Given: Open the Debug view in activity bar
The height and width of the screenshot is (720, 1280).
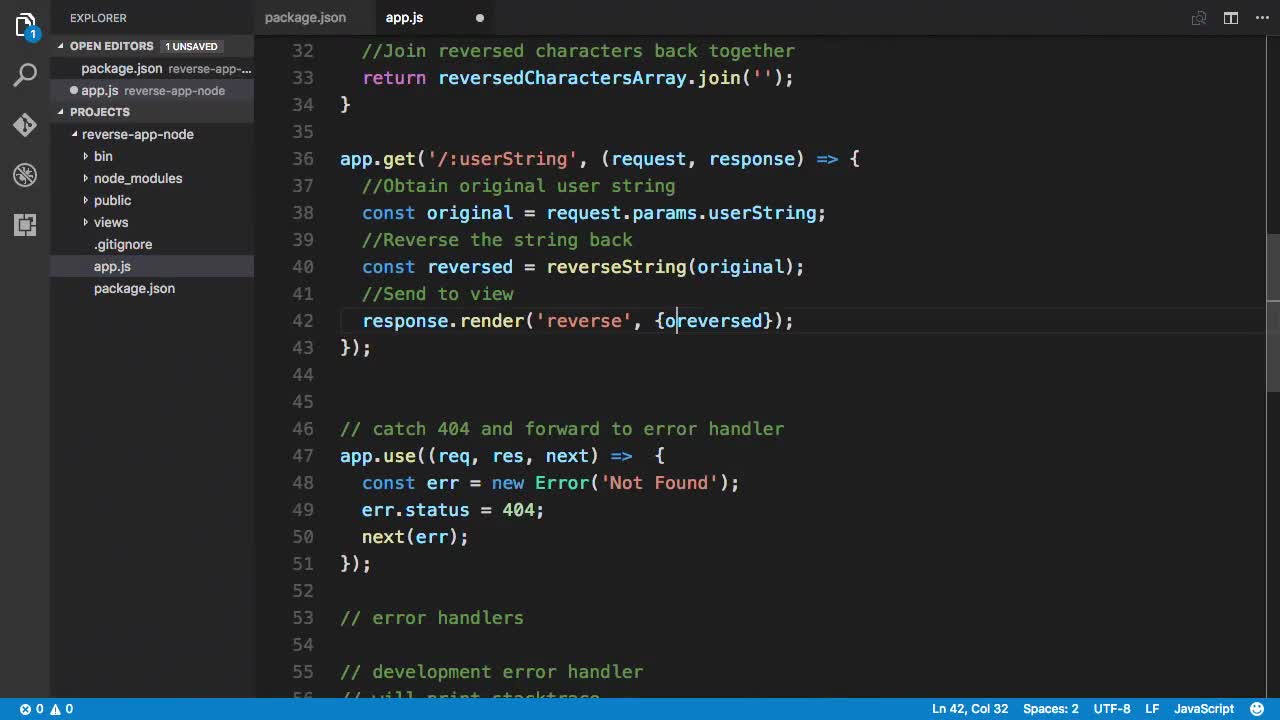Looking at the screenshot, I should click(25, 175).
